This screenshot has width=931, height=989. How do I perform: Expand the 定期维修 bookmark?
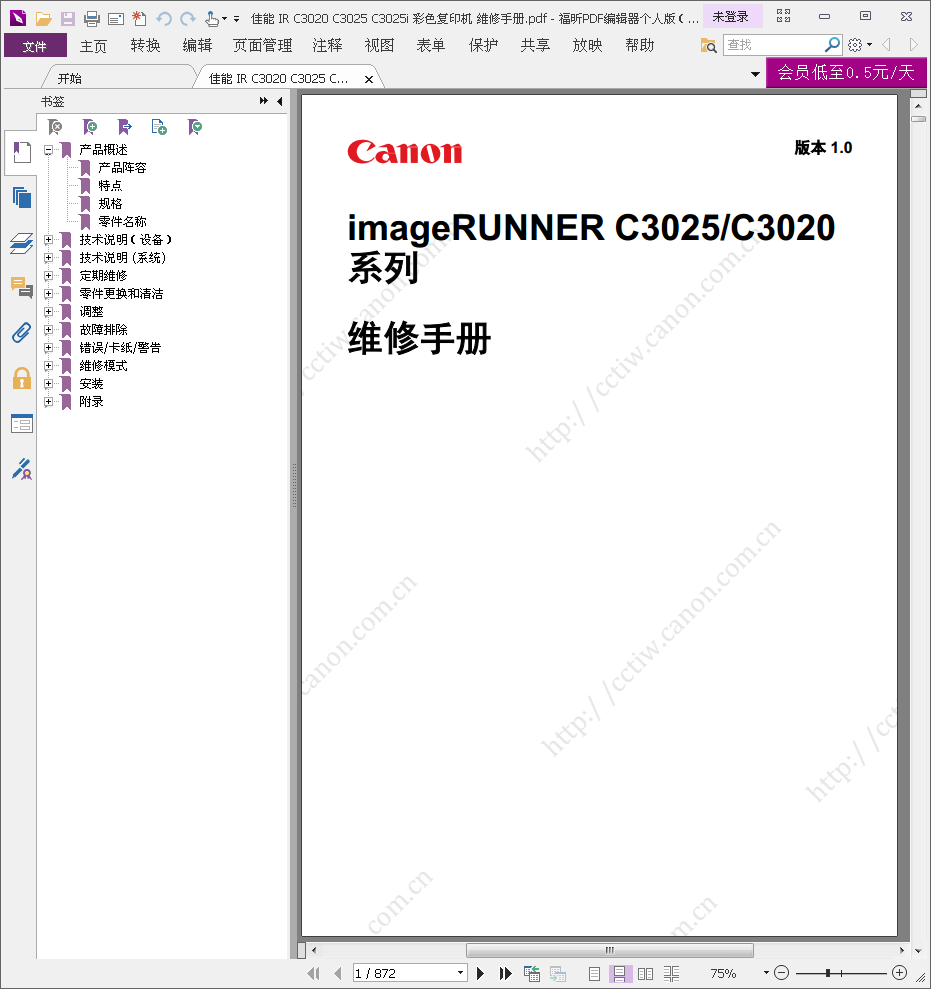coord(48,276)
